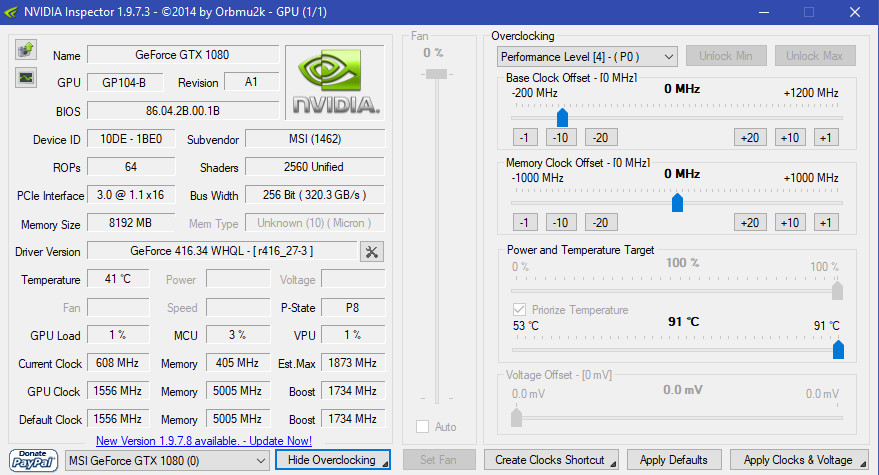This screenshot has width=879, height=475.
Task: Click the Device ID field 10DE - 1BE0
Action: coord(131,139)
